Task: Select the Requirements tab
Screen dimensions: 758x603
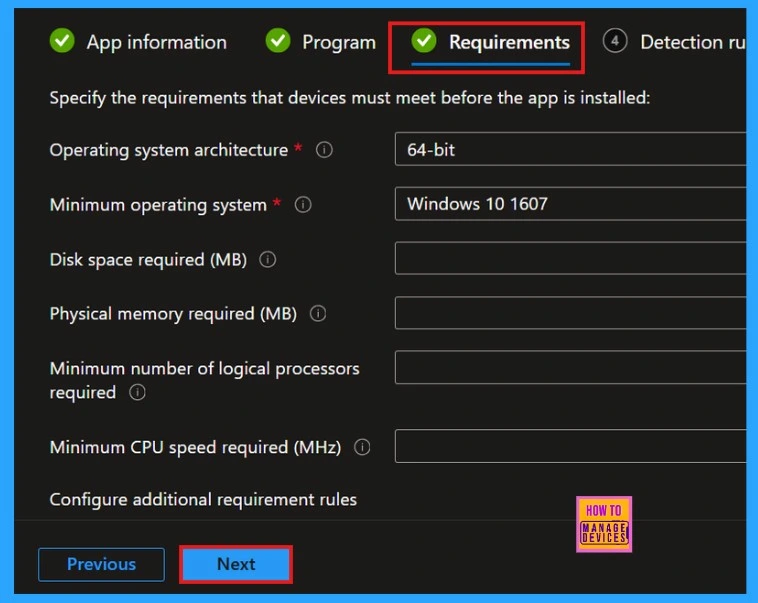Action: 490,44
